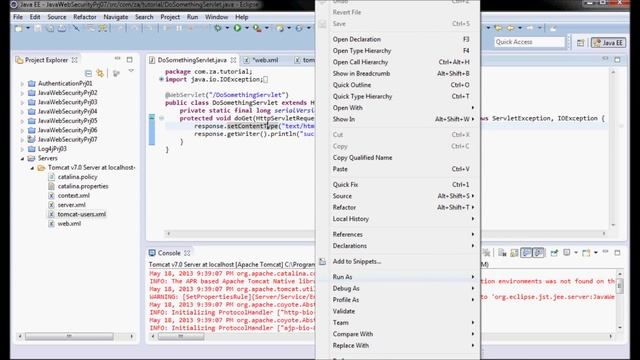Image resolution: width=640 pixels, height=360 pixels.
Task: Select catalina.policy file
Action: (x=78, y=177)
